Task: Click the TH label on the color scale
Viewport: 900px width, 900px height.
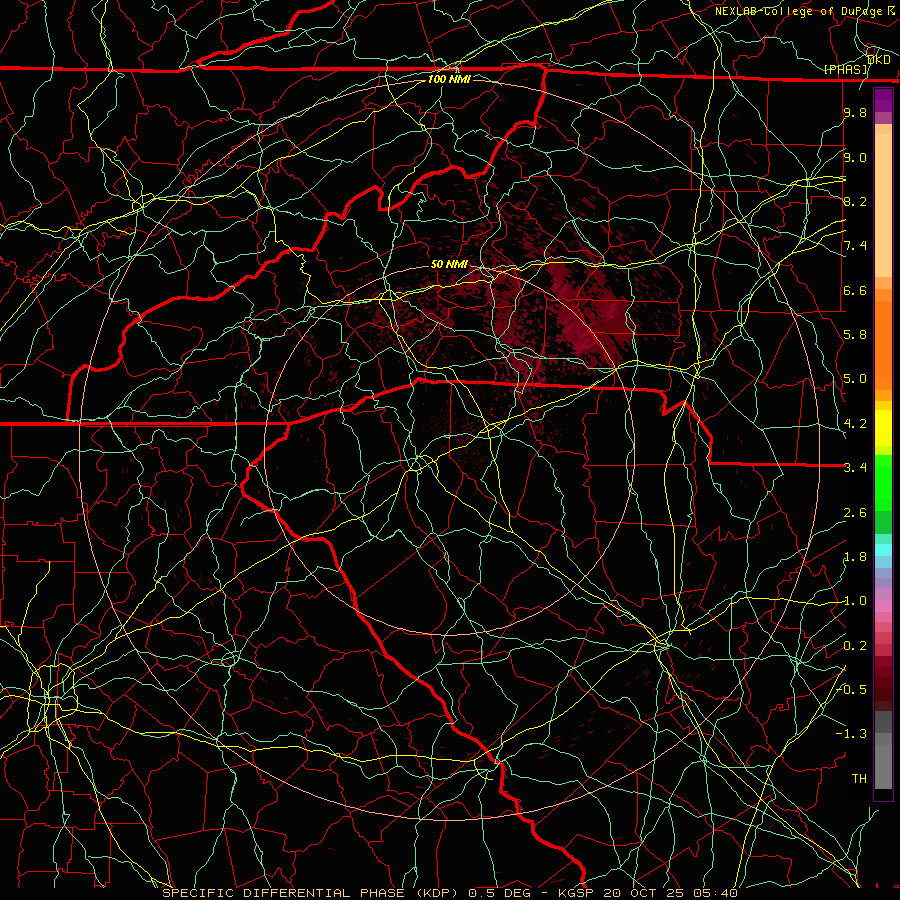Action: (859, 778)
